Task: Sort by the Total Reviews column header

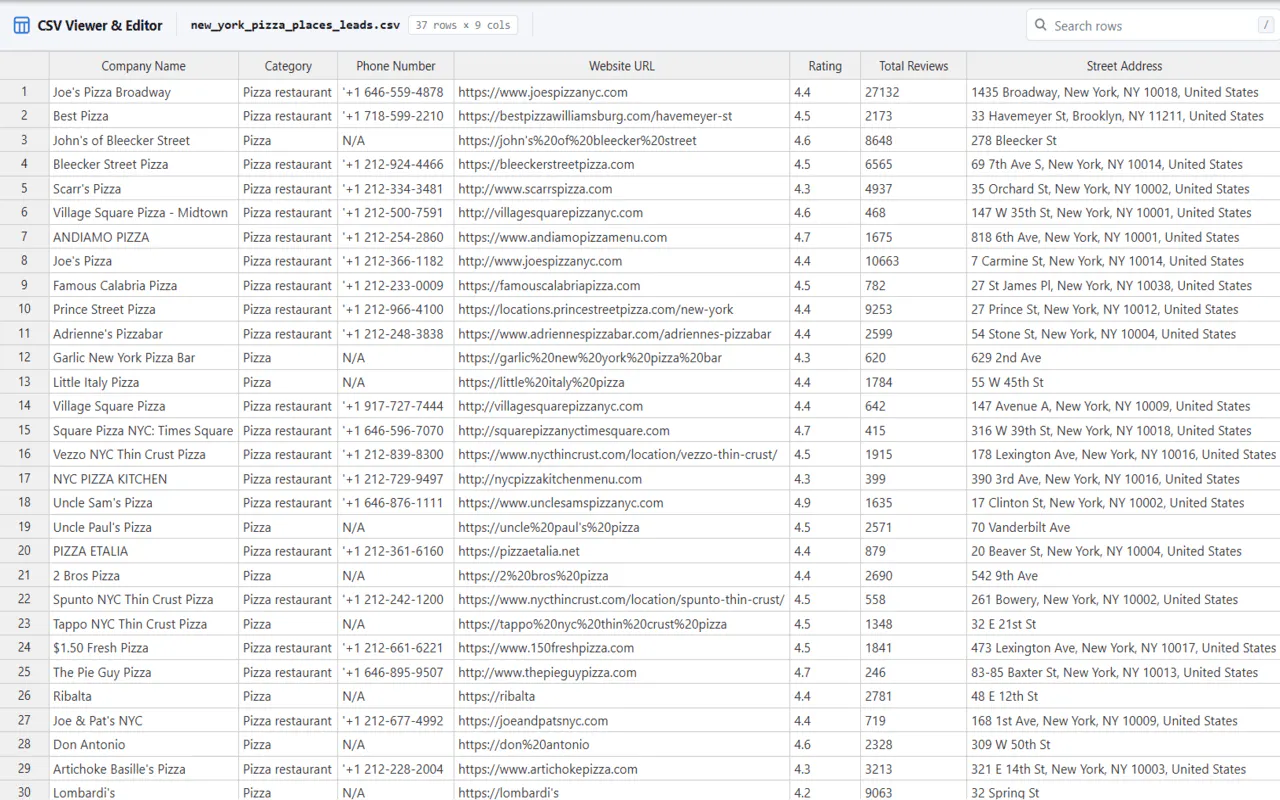Action: (913, 66)
